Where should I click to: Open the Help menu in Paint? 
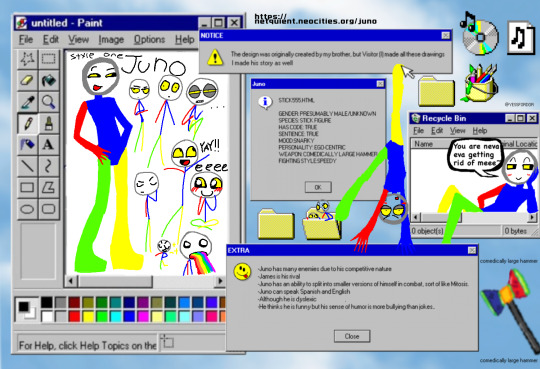(185, 40)
